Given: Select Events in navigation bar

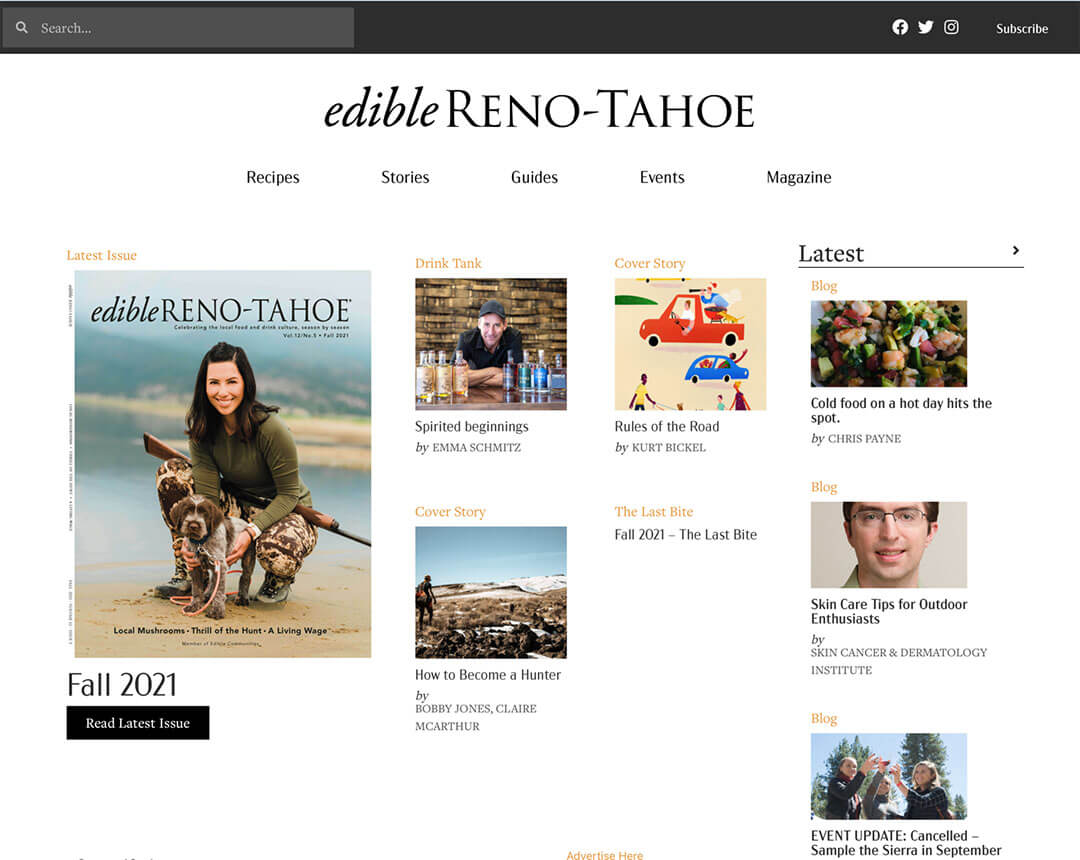Looking at the screenshot, I should pyautogui.click(x=662, y=177).
